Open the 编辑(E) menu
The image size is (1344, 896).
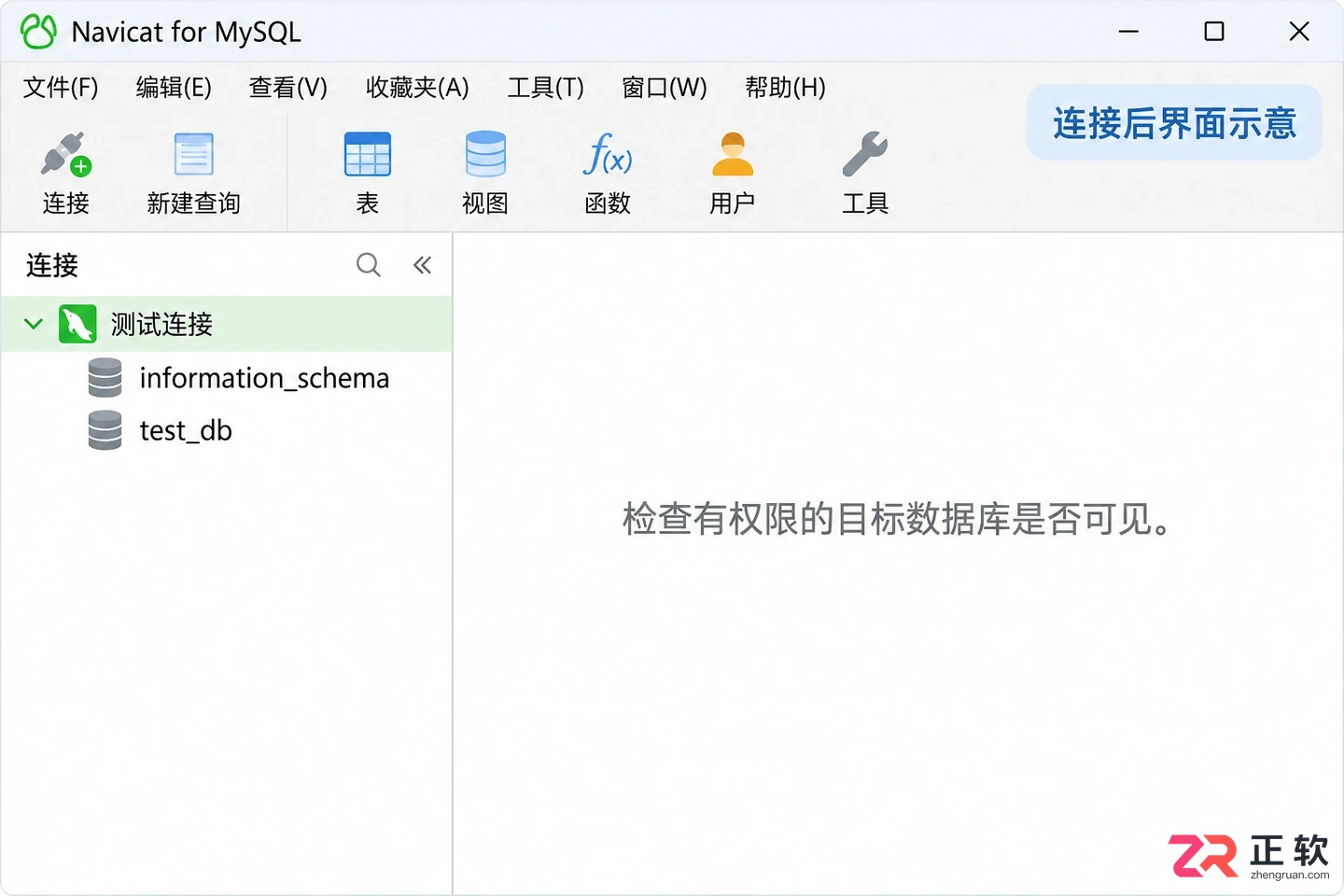tap(174, 88)
